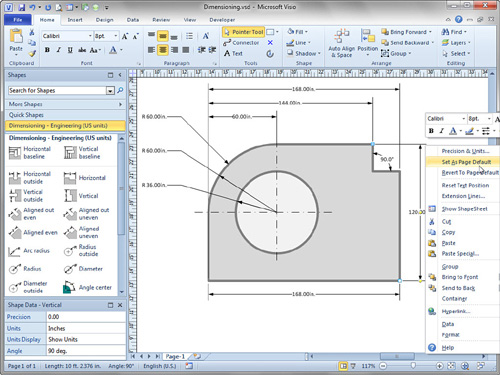Choose Extension Lines from context menu
Image resolution: width=500 pixels, height=375 pixels.
click(463, 196)
